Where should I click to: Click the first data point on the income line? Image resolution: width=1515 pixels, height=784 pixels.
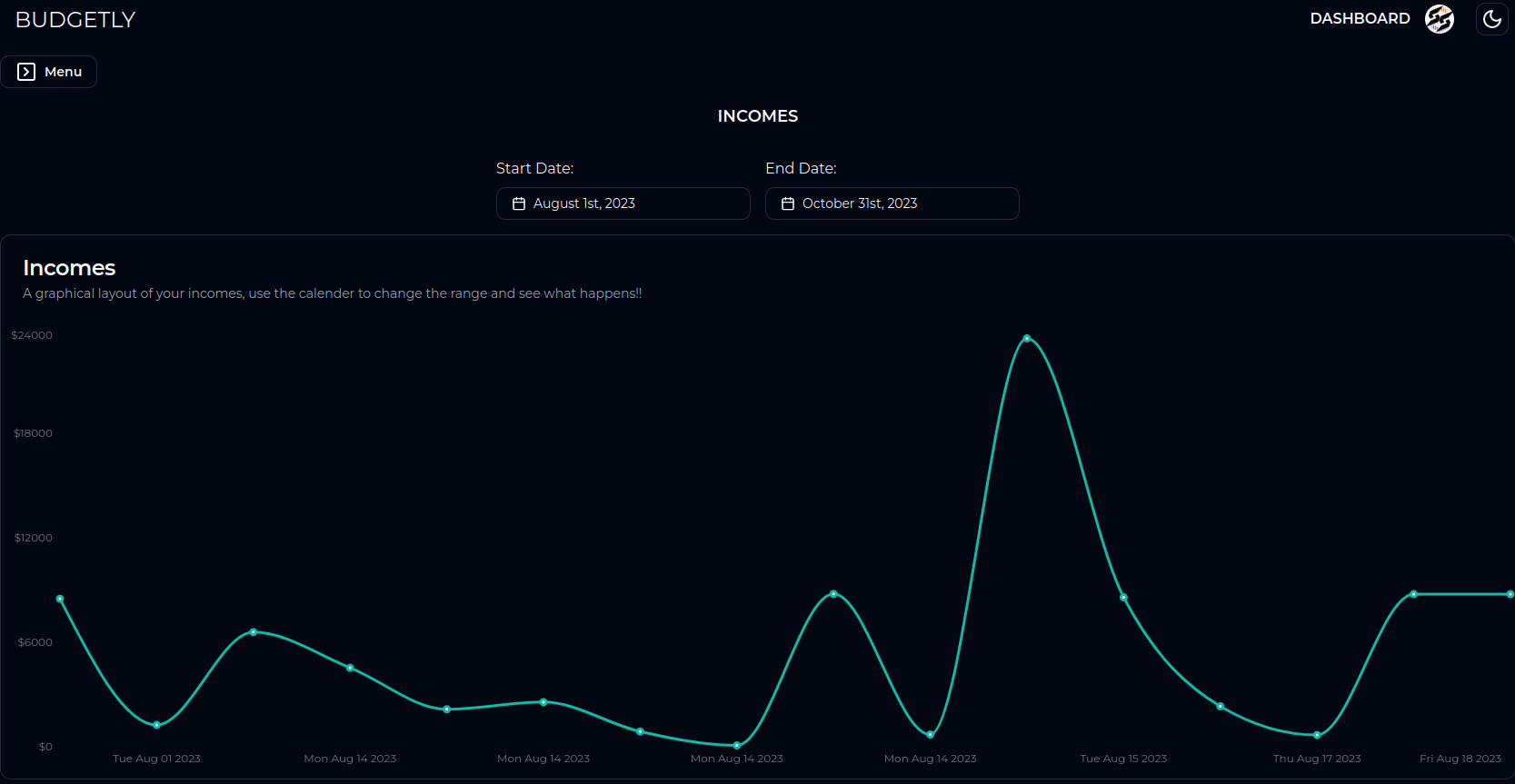60,599
